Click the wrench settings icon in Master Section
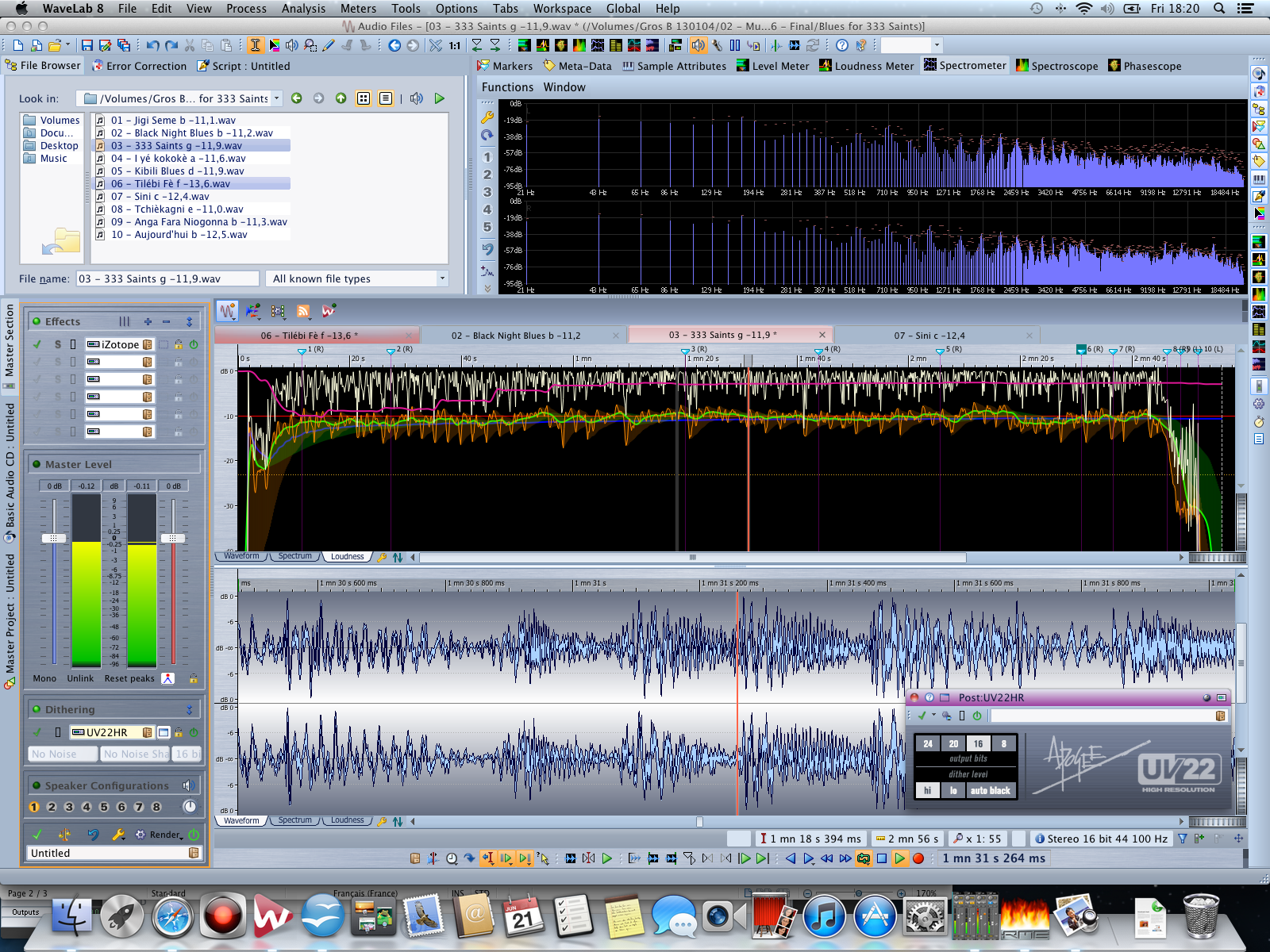The width and height of the screenshot is (1270, 952). tap(118, 835)
